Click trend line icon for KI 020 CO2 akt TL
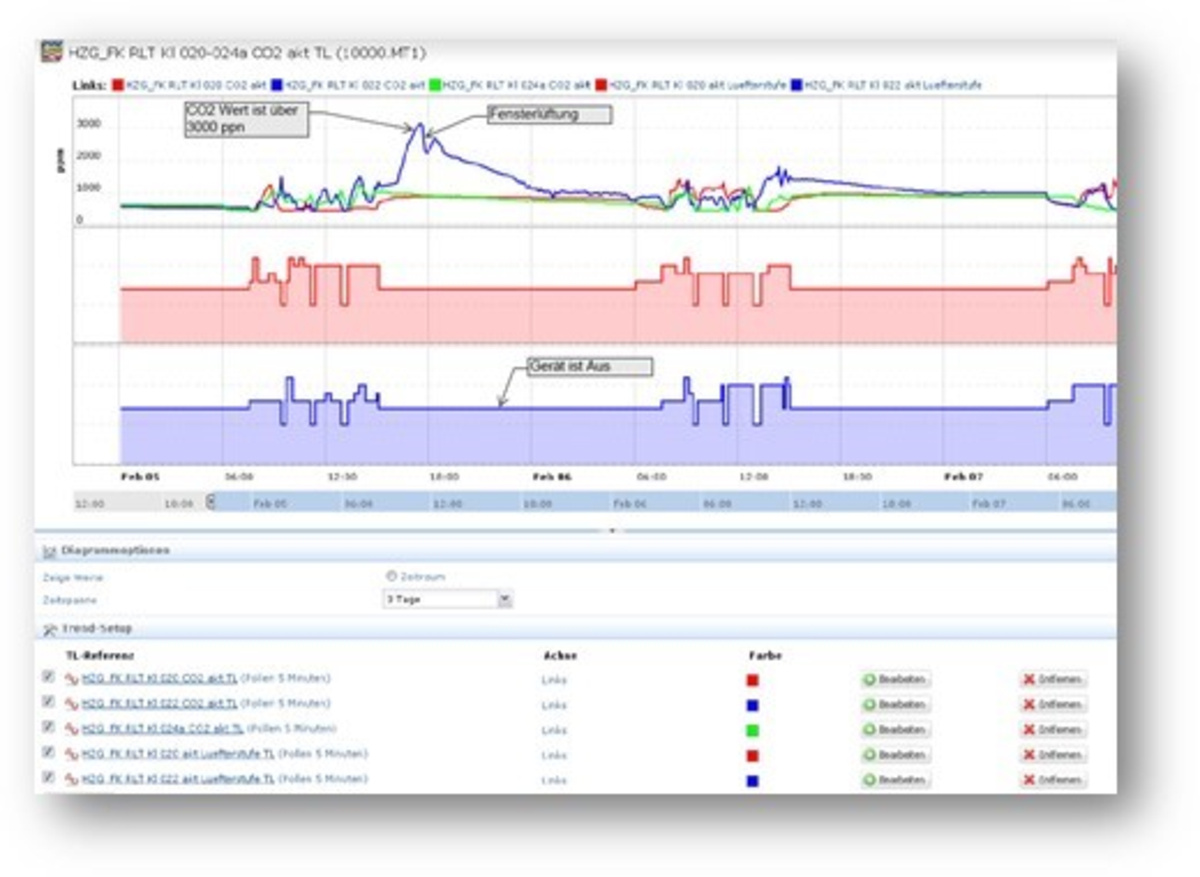The image size is (1200, 877). pos(71,679)
